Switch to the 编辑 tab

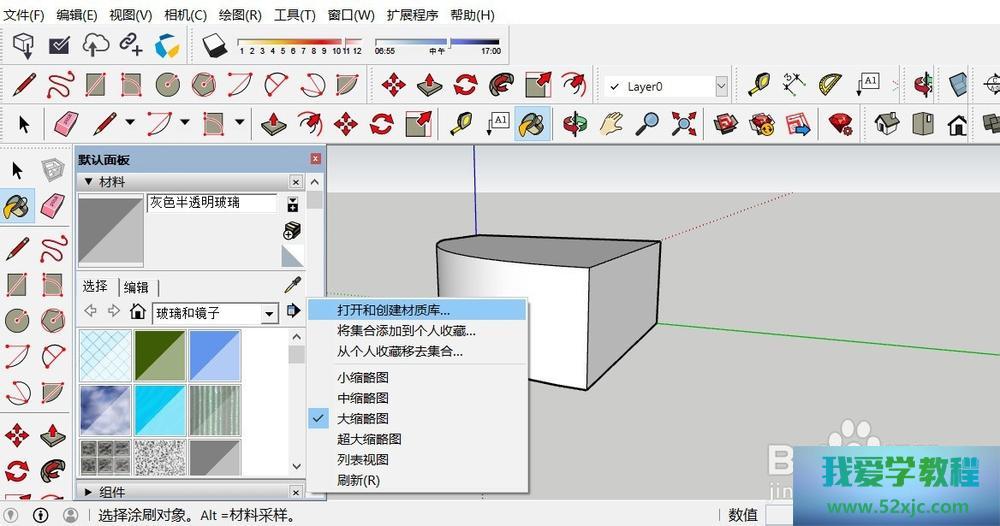click(137, 287)
